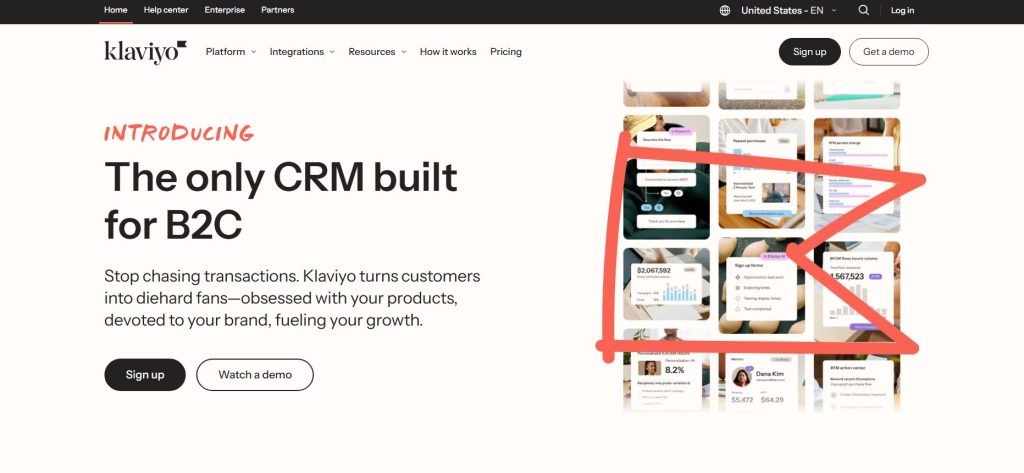Open the Home tab
The image size is (1024, 473).
coord(116,10)
